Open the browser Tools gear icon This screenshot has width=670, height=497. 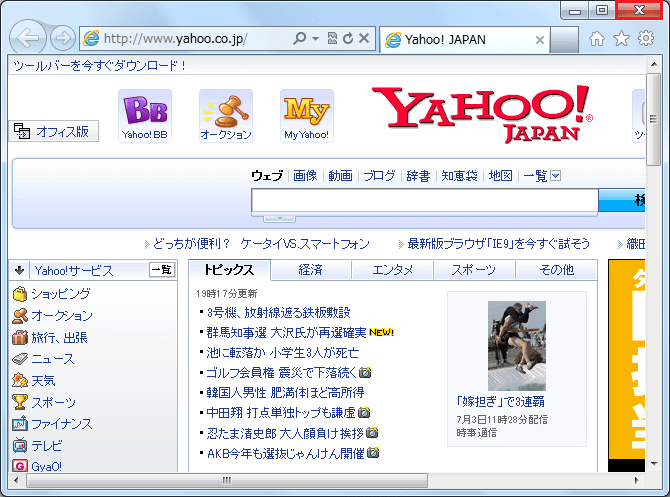tap(646, 39)
